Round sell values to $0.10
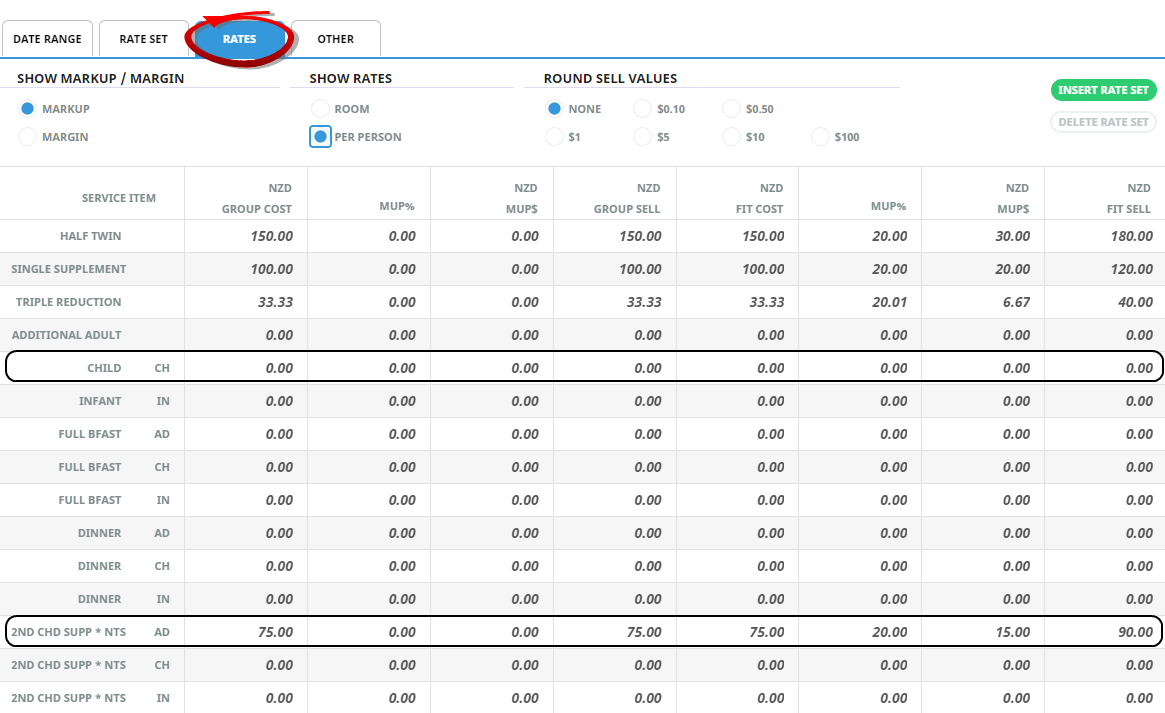The image size is (1165, 713). coord(643,109)
